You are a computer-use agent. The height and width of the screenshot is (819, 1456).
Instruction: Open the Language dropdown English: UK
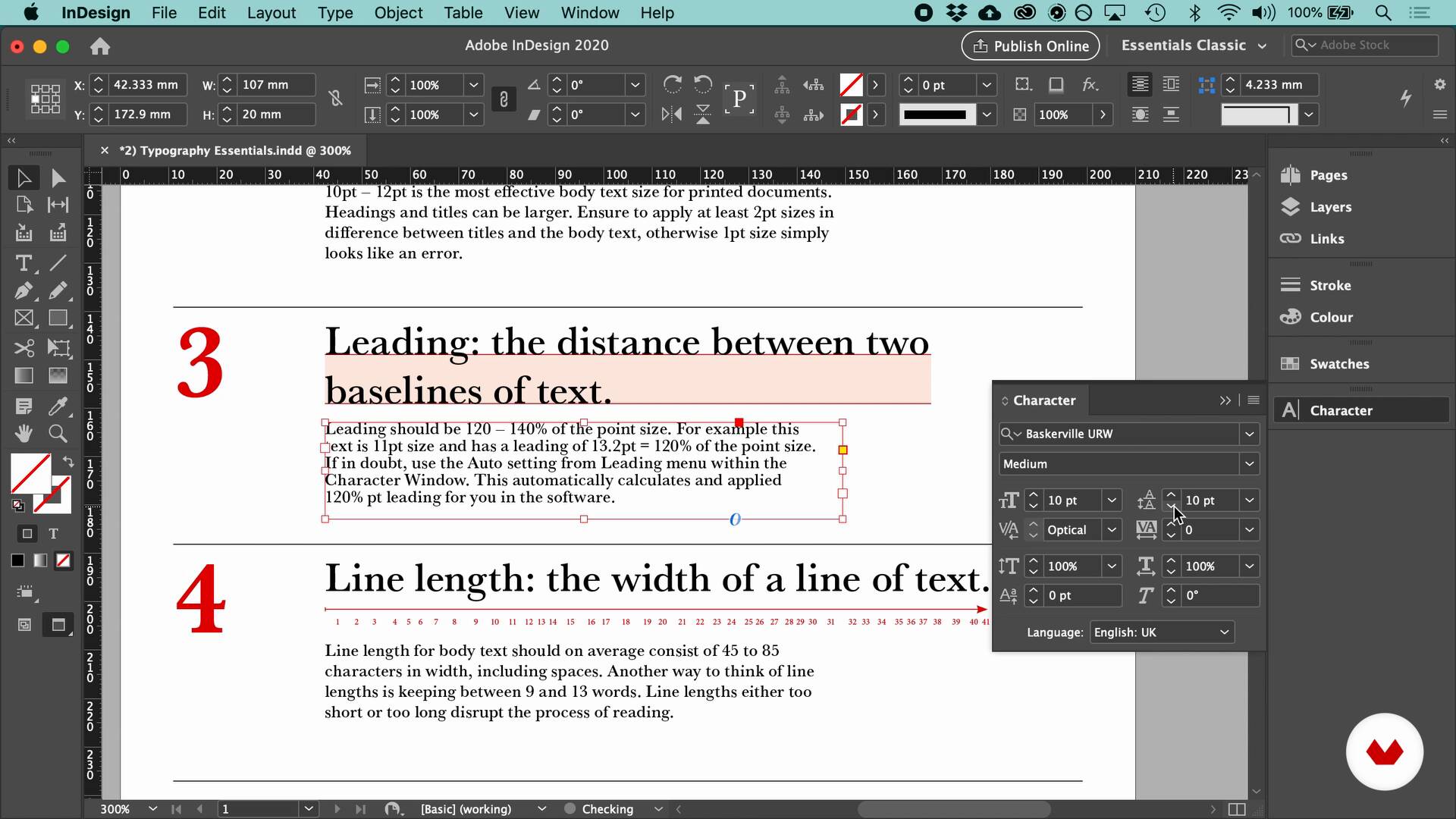click(1162, 632)
